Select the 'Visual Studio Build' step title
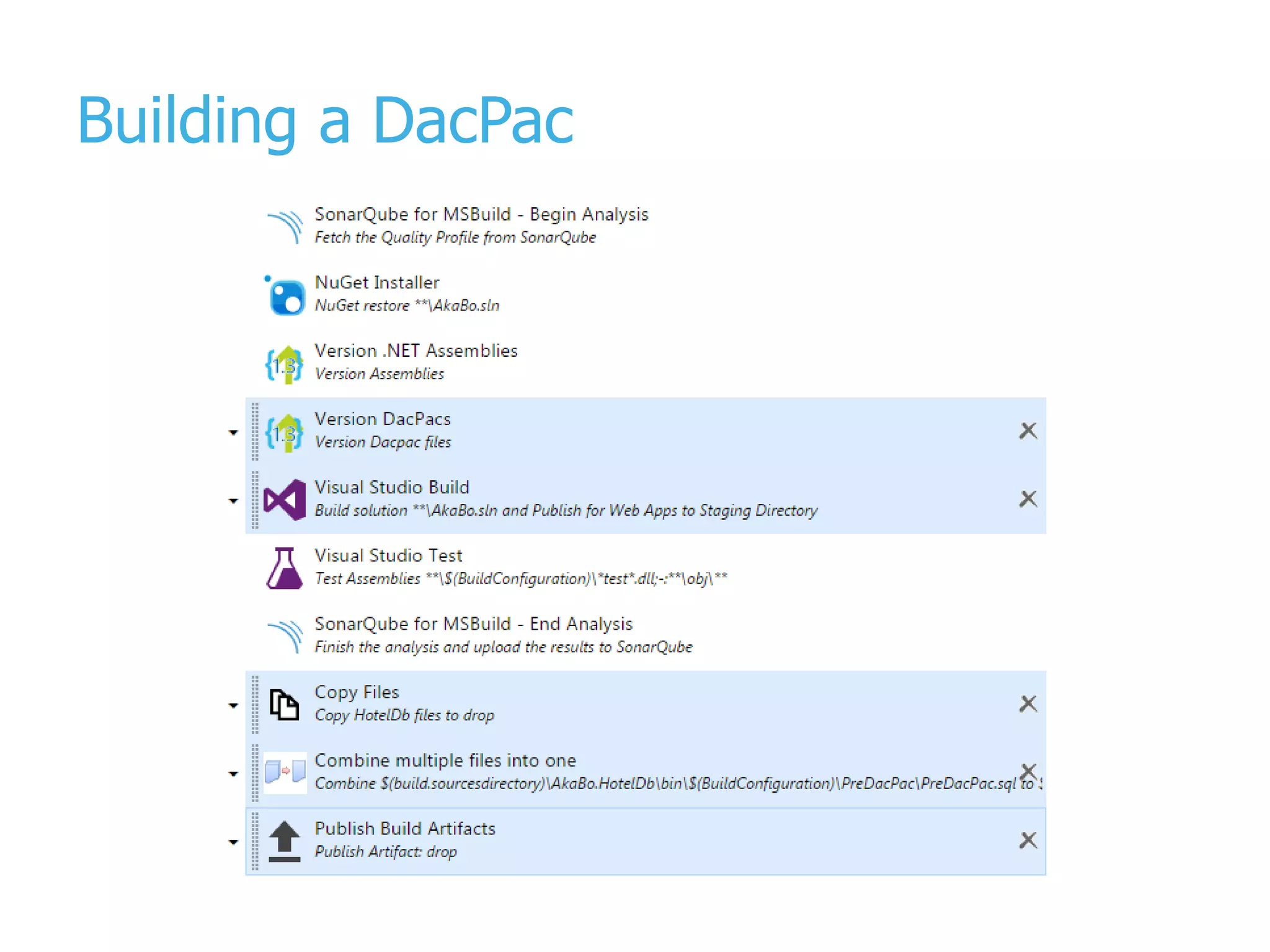Viewport: 1270px width, 952px height. click(392, 487)
